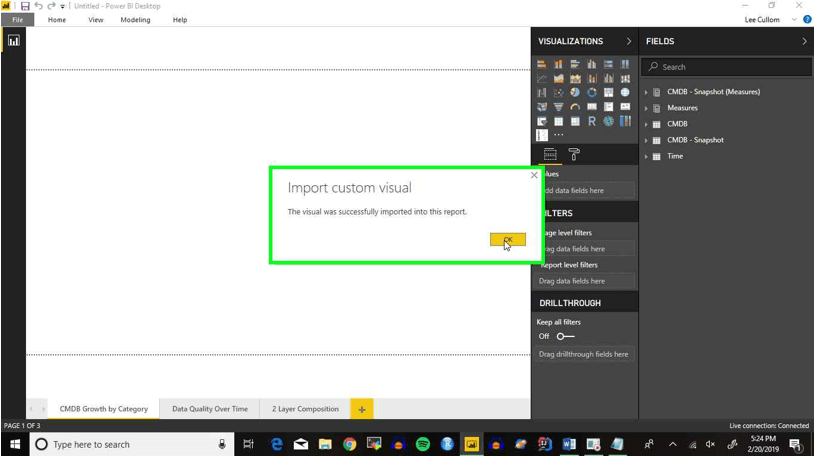The image size is (816, 456).
Task: Open account dropdown beside Lee Cullom
Action: coord(794,20)
